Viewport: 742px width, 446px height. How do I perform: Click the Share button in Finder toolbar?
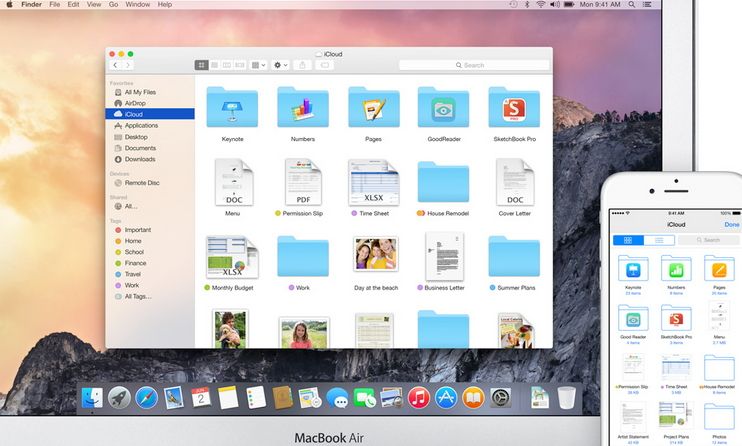(302, 65)
